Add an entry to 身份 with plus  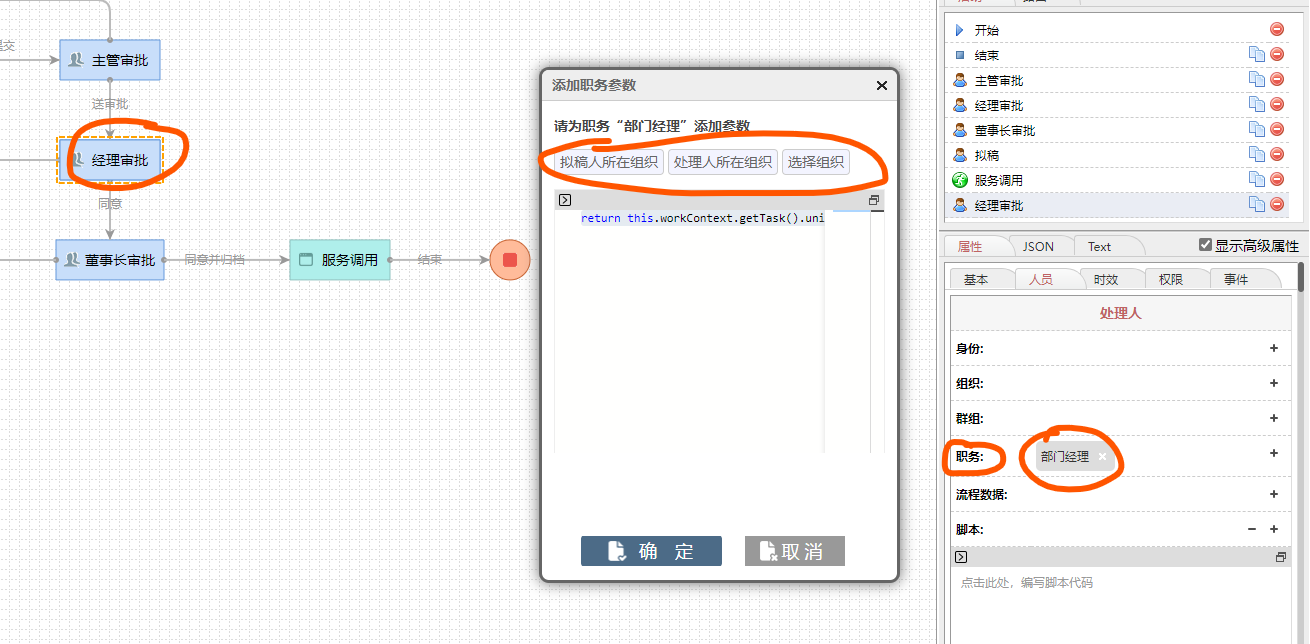1274,348
